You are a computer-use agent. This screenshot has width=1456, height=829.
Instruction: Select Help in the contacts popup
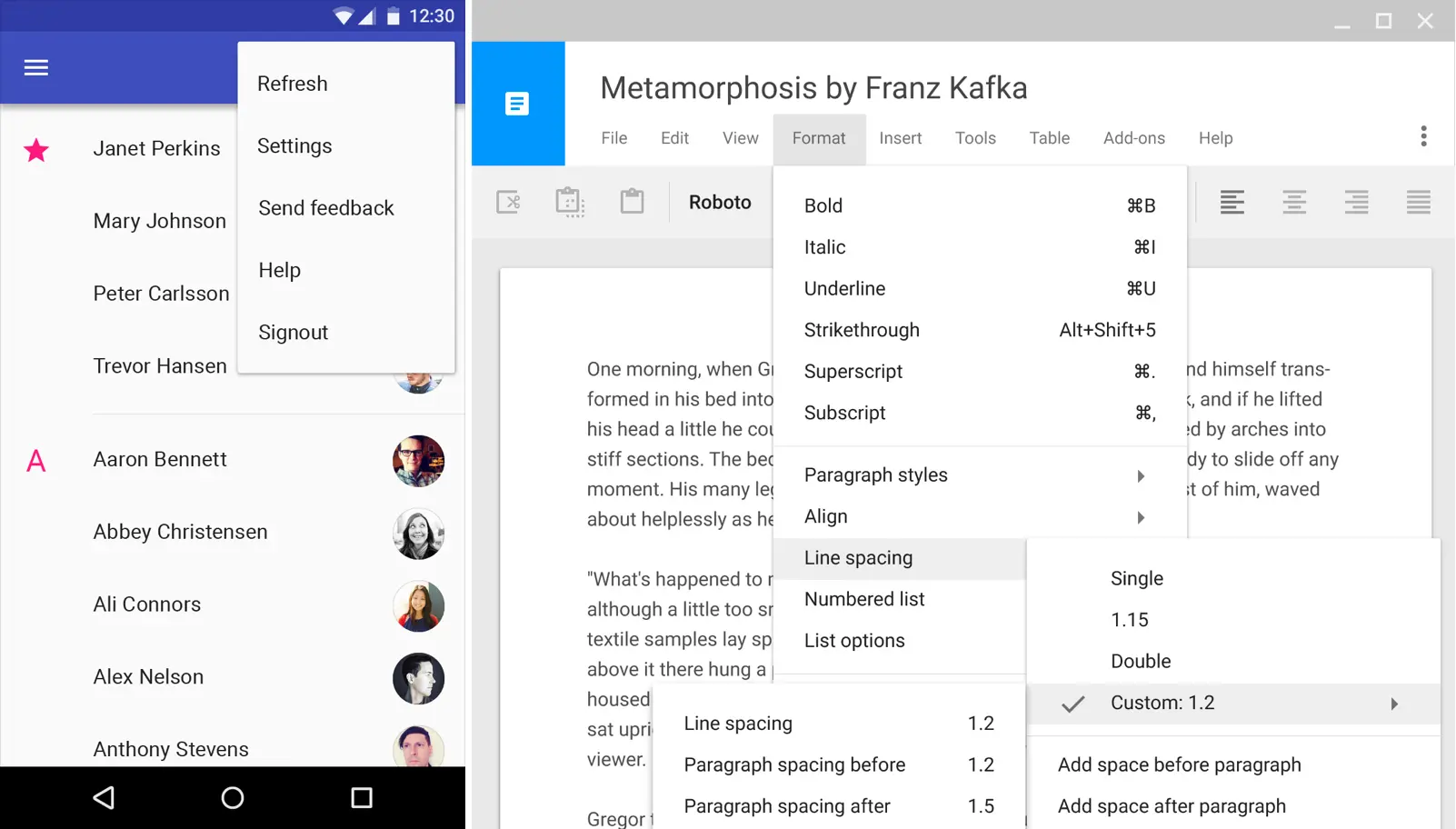pyautogui.click(x=346, y=271)
